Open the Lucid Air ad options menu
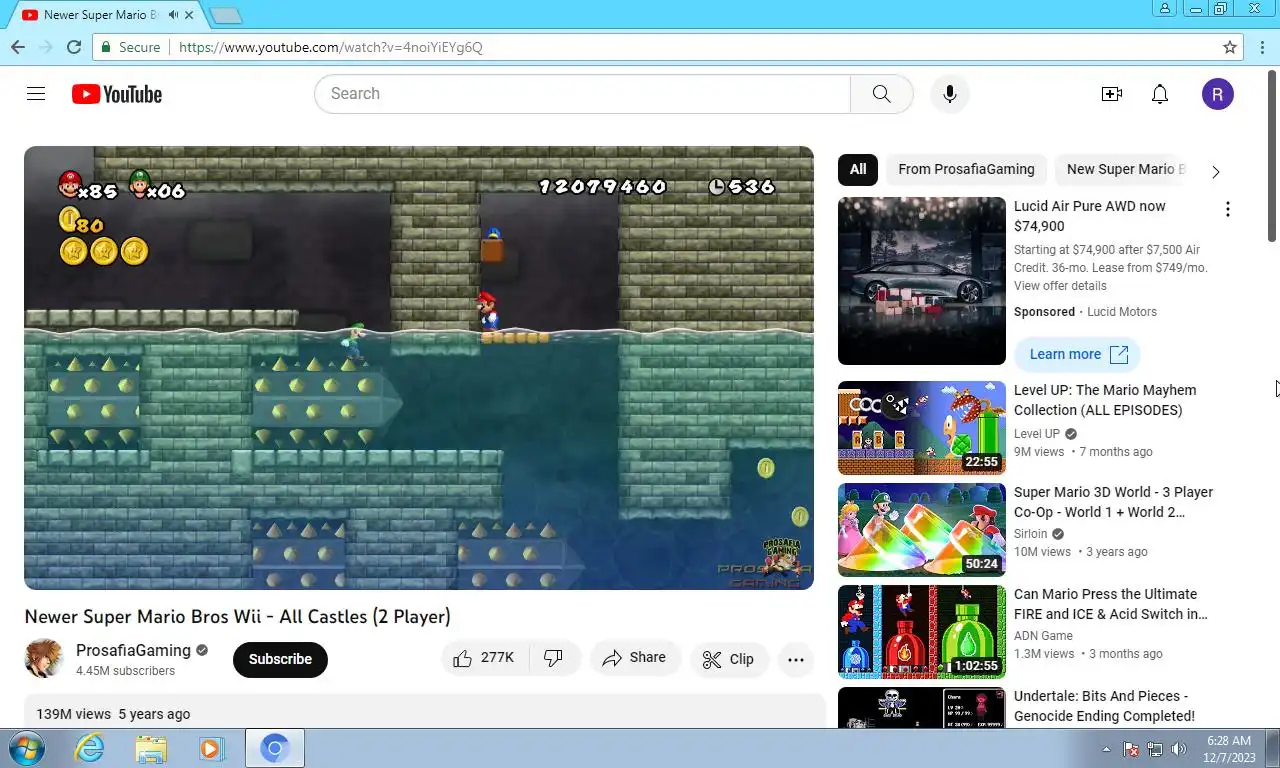Viewport: 1280px width, 768px height. click(x=1228, y=209)
